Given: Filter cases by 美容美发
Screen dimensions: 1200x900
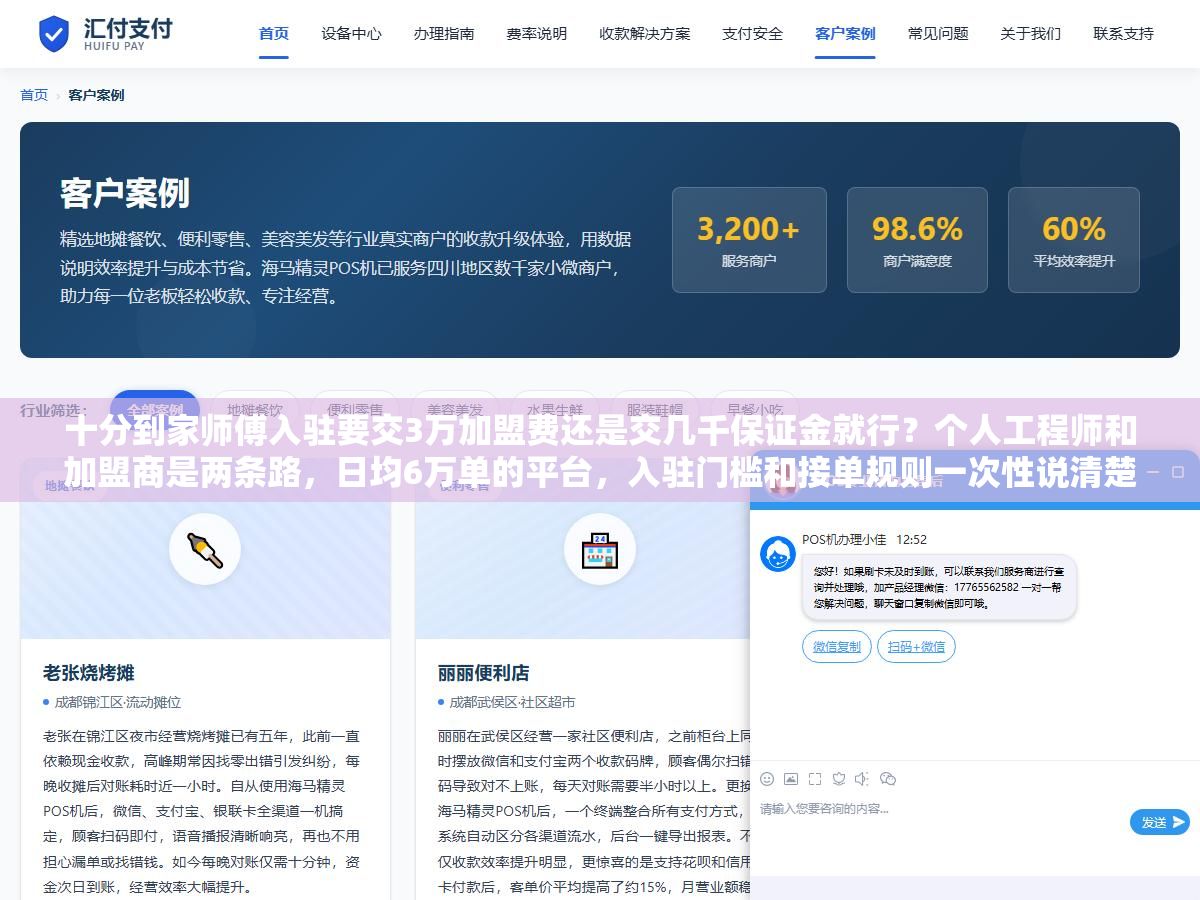Looking at the screenshot, I should [x=455, y=409].
